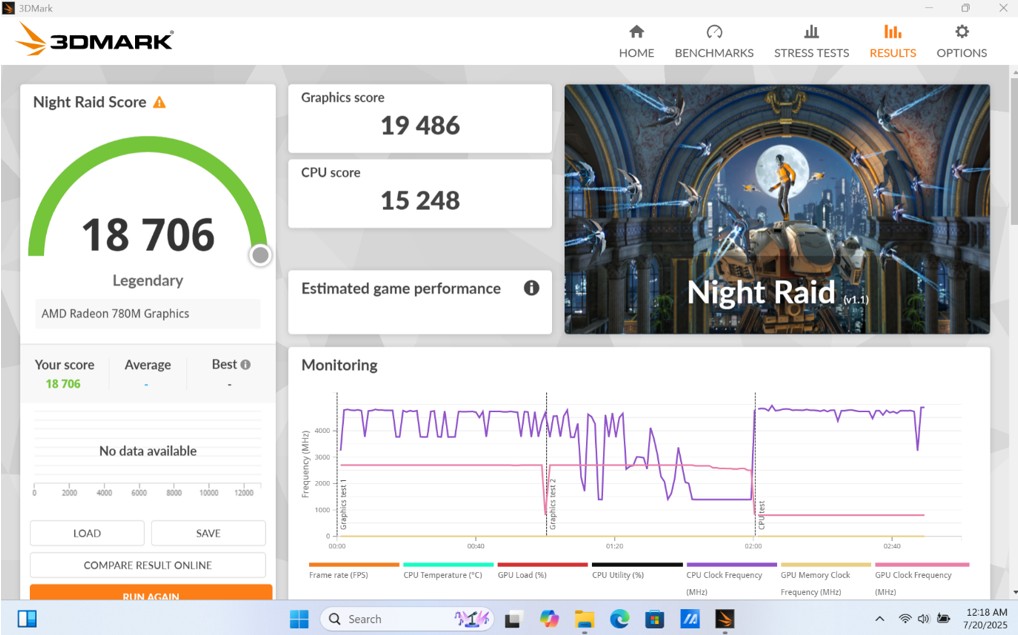Click the Estimated game performance info icon

[x=531, y=288]
